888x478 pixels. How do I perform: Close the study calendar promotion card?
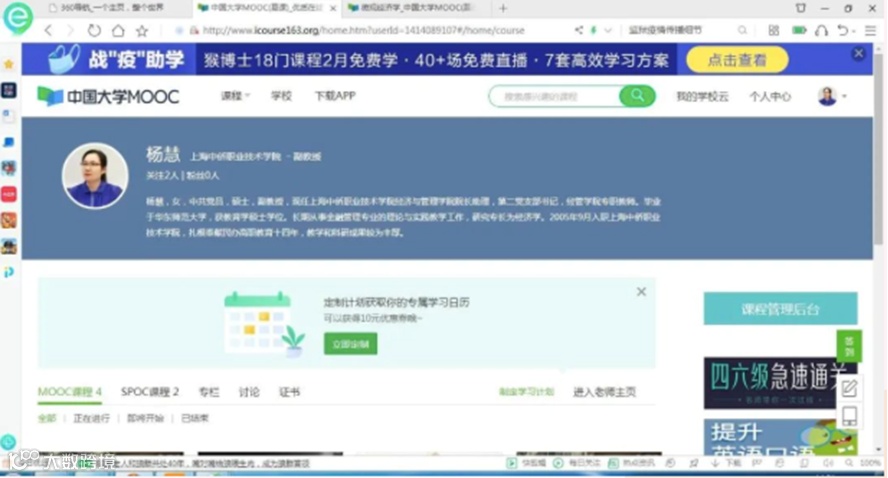tap(641, 292)
